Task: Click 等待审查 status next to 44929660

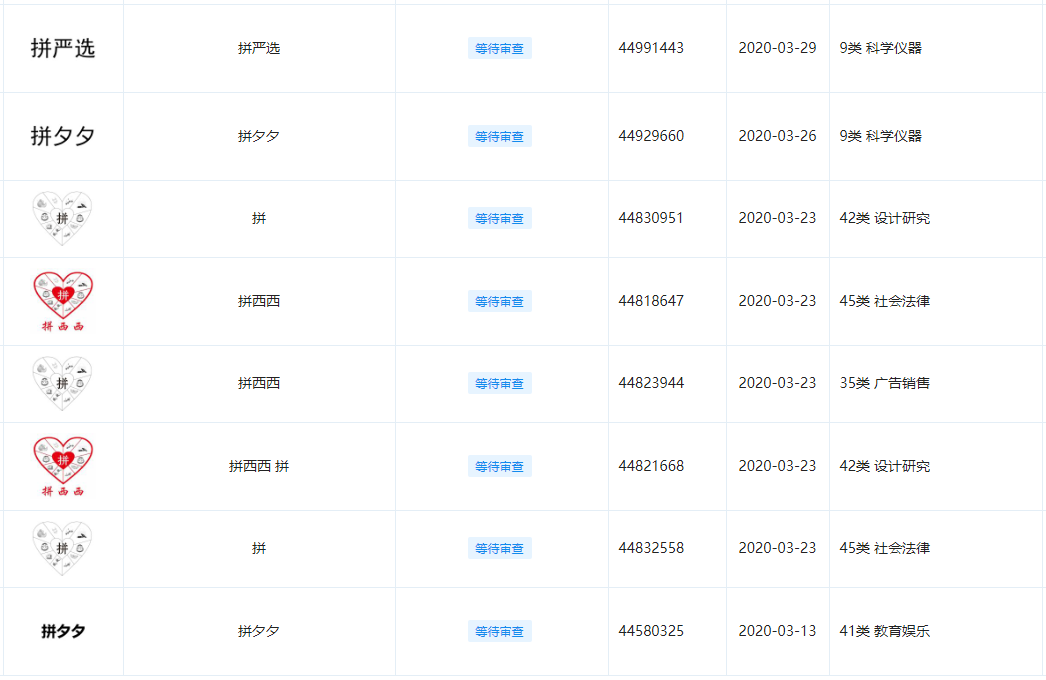Action: tap(500, 136)
